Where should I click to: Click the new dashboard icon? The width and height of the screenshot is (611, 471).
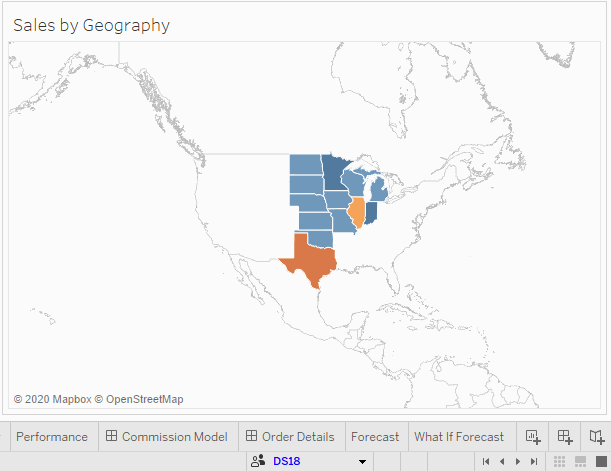[x=565, y=437]
